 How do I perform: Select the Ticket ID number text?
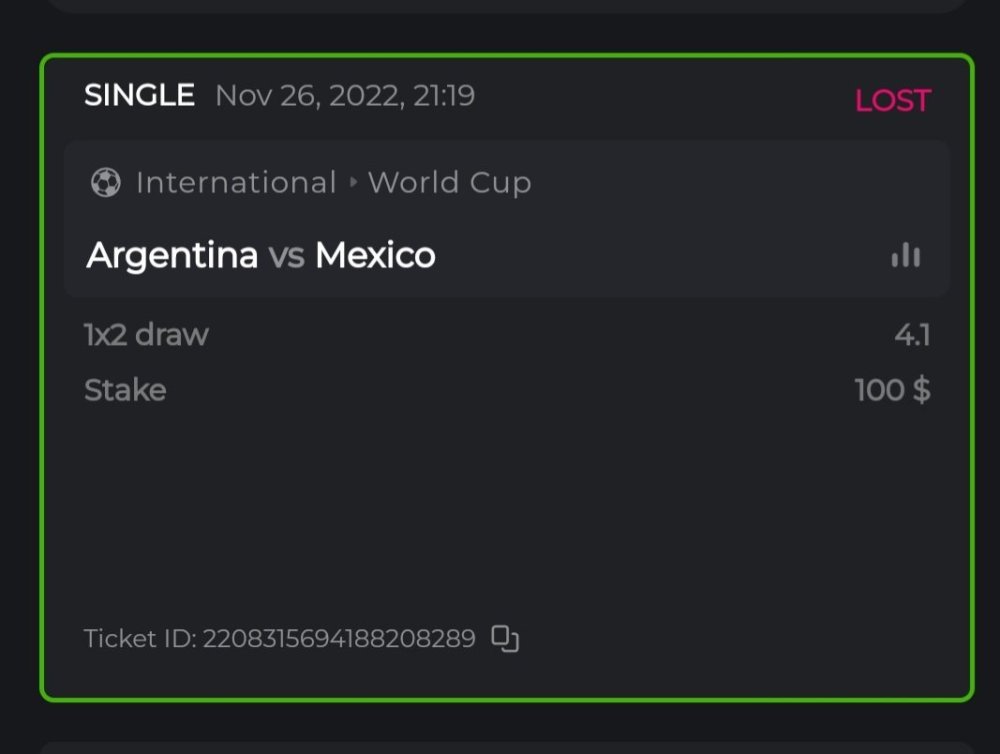[x=340, y=638]
